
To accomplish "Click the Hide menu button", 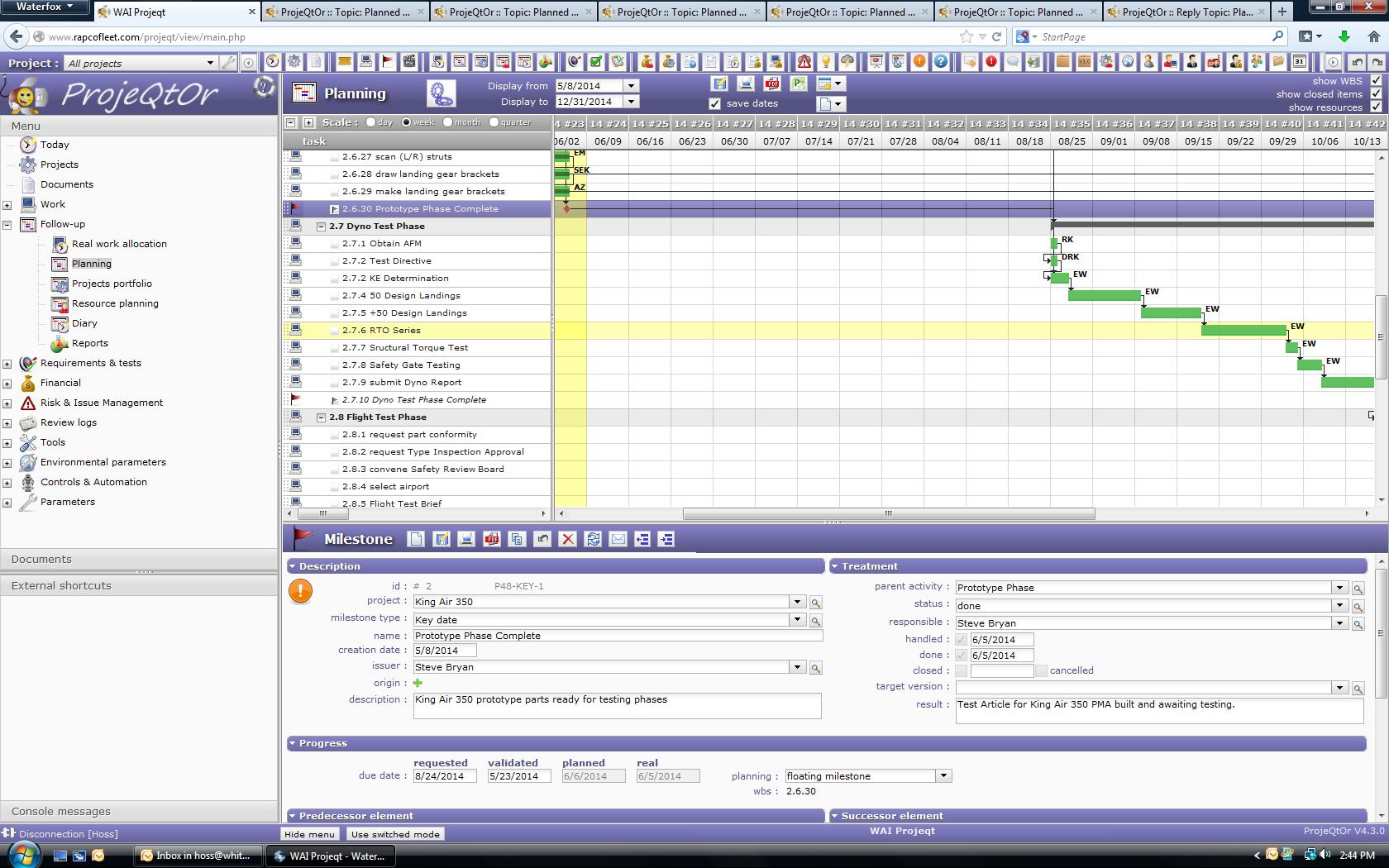I will point(310,834).
